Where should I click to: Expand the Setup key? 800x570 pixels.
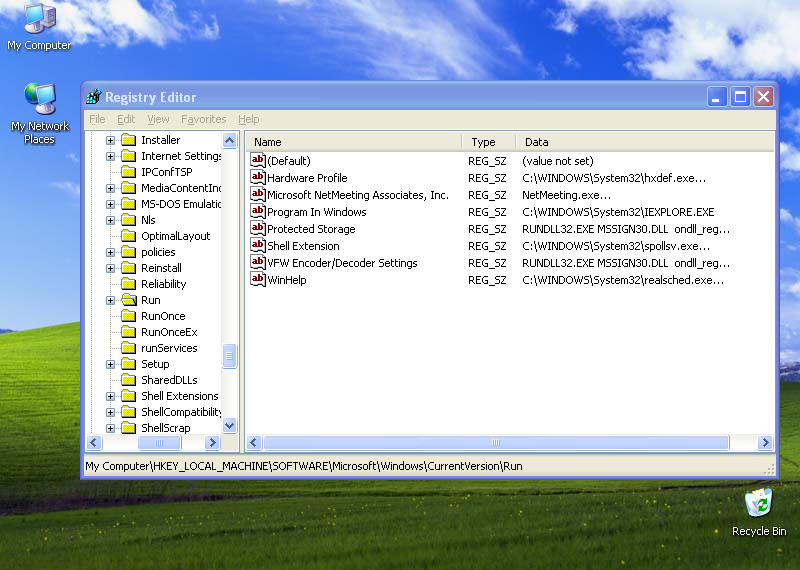point(110,364)
